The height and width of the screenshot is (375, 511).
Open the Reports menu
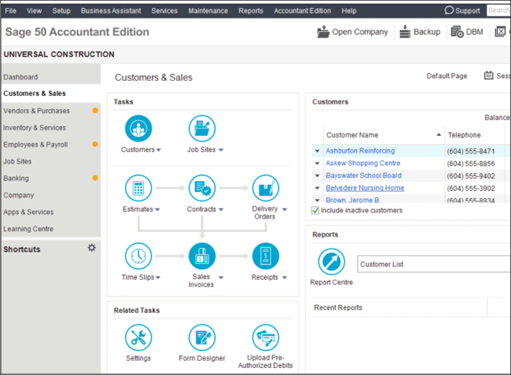point(251,11)
